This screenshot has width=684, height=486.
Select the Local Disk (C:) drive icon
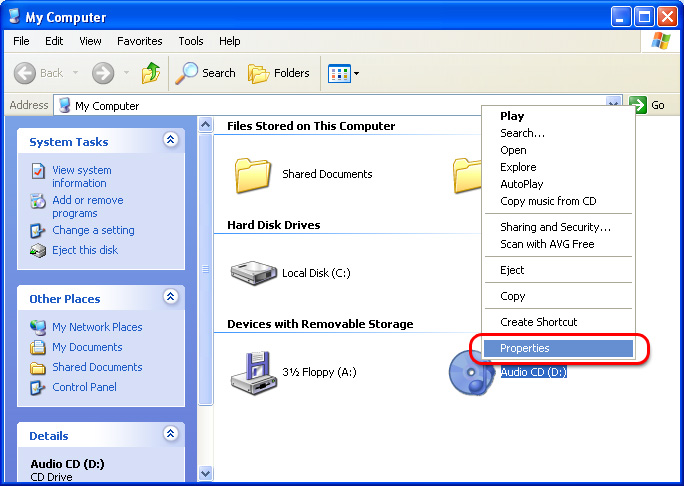[x=253, y=273]
